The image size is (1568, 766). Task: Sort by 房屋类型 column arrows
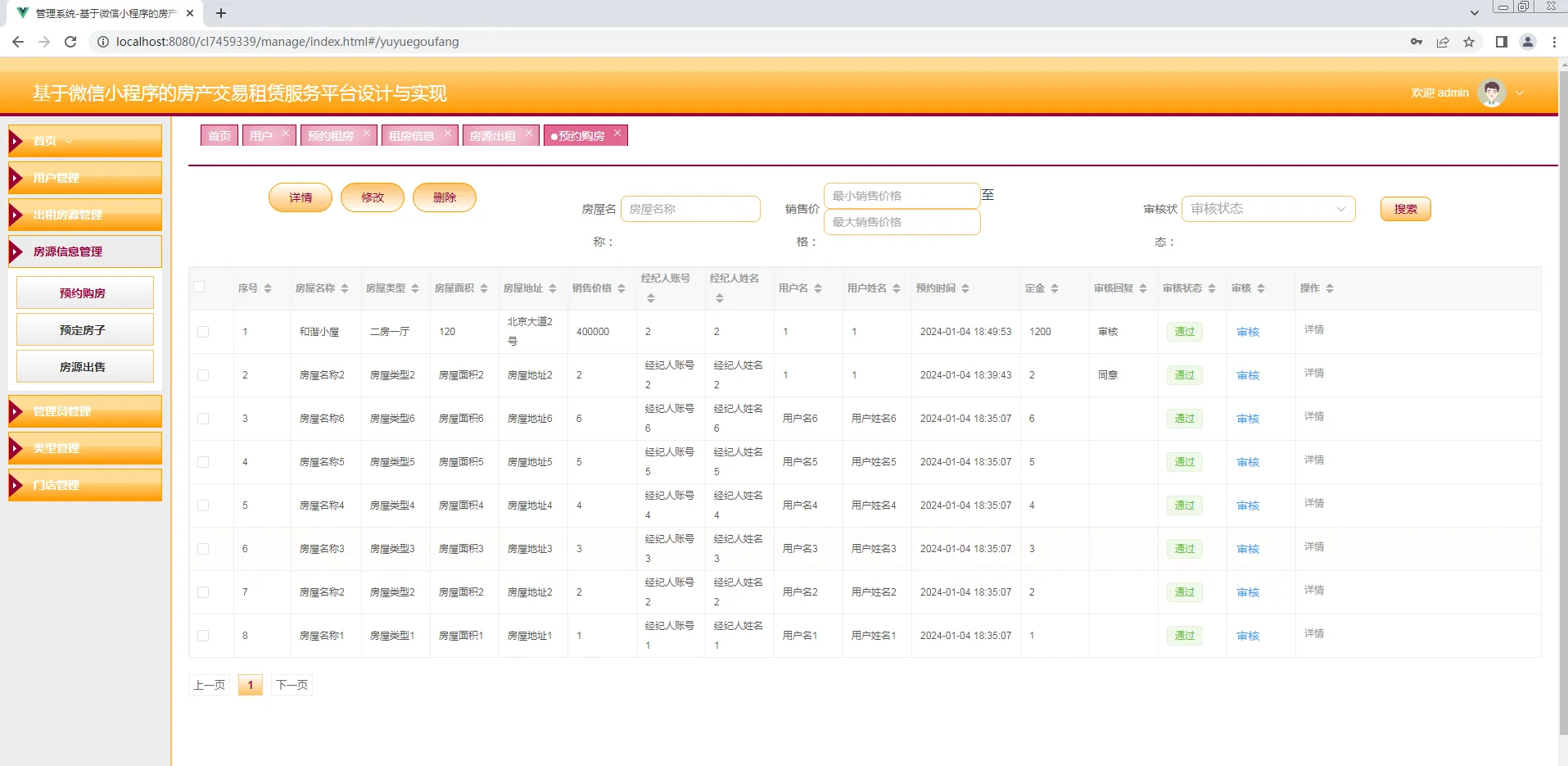415,288
